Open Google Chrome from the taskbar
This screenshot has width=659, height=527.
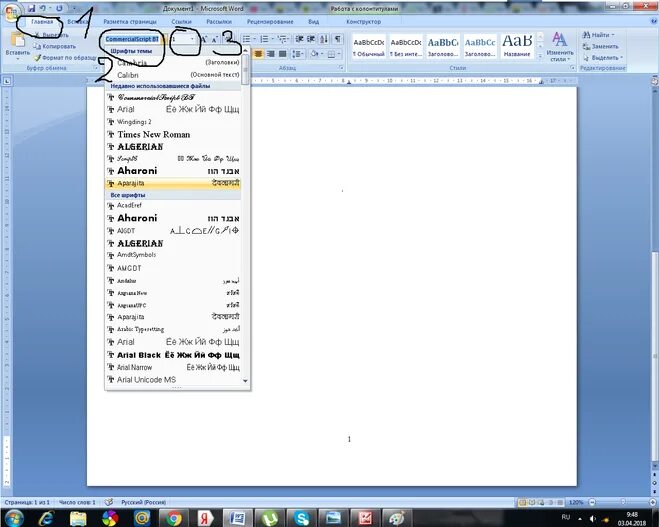tap(174, 518)
